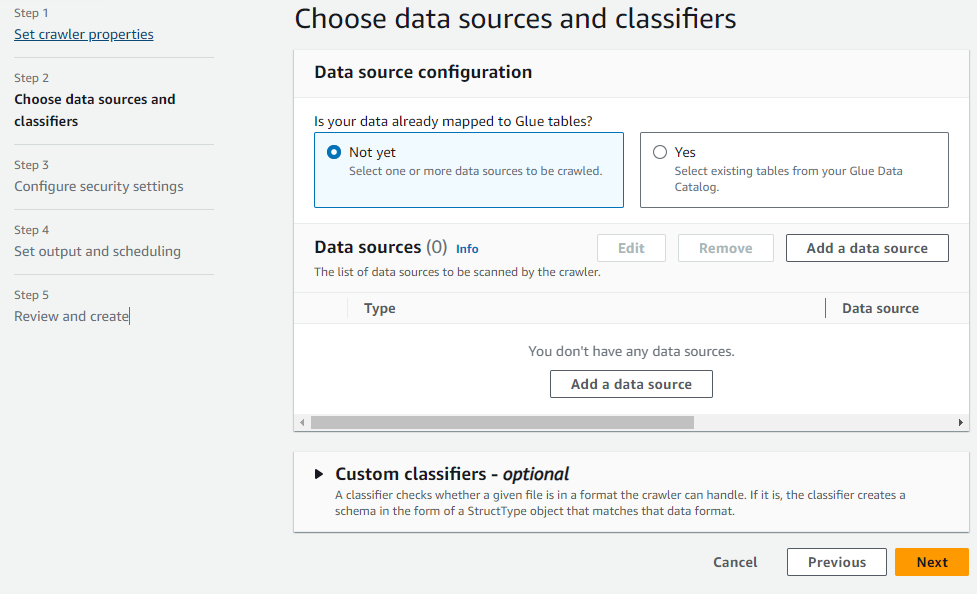Open the Info link beside Data sources

tap(467, 248)
